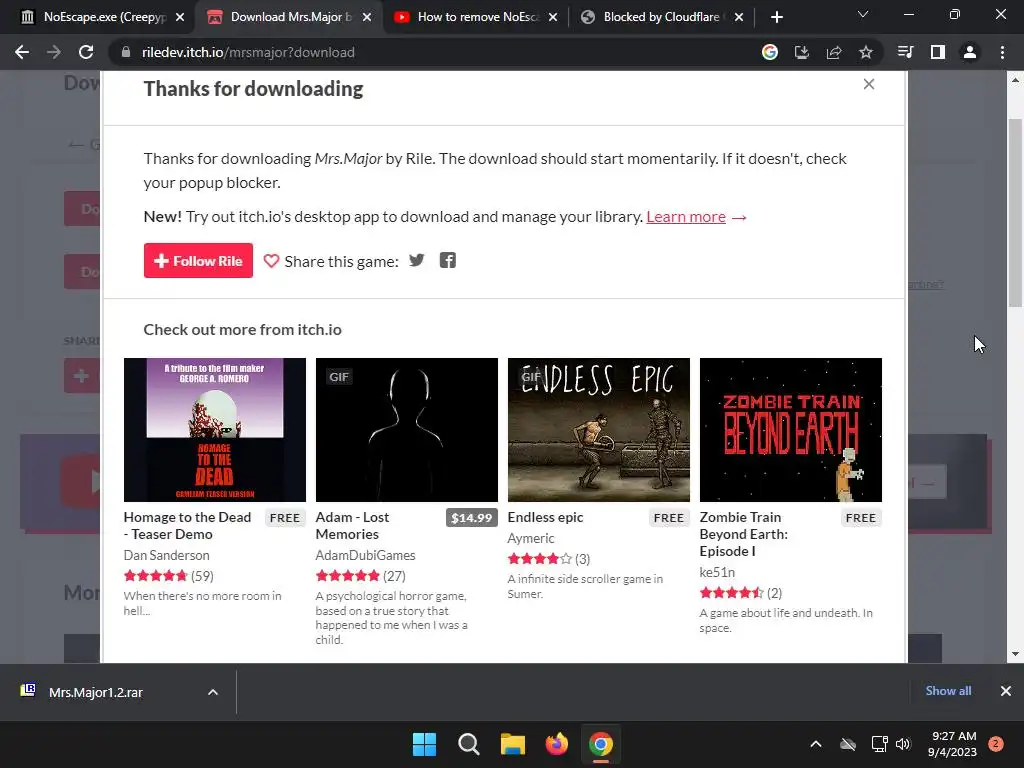Switch to Blocked by Cloudflare tab

coord(662,17)
